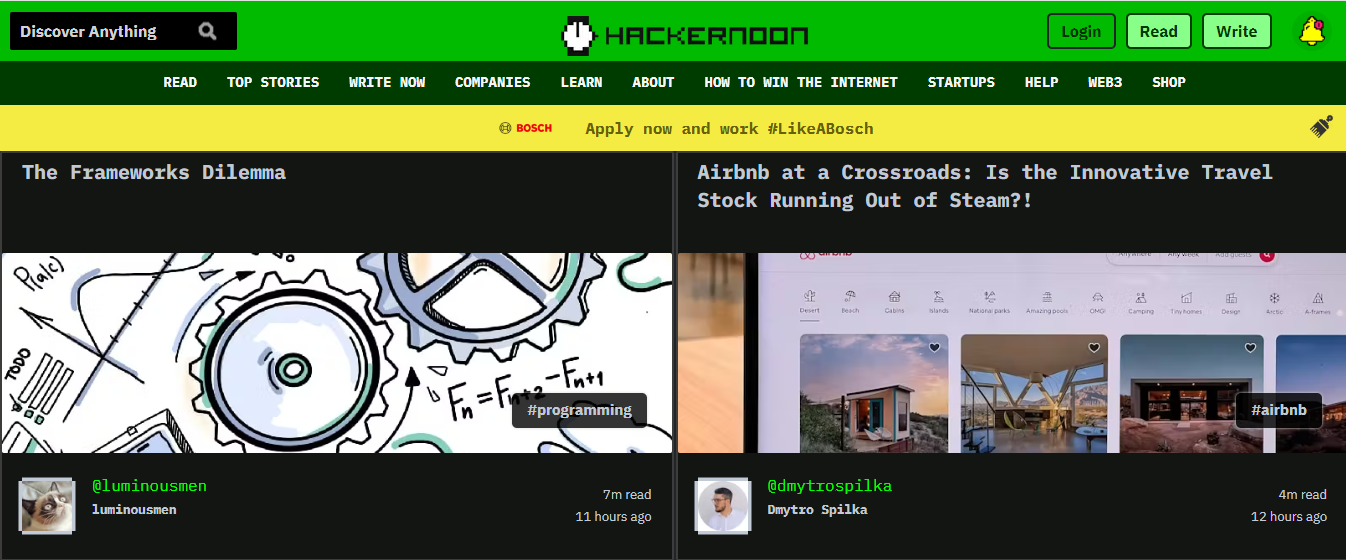Click the '4m read' text

tap(1303, 494)
